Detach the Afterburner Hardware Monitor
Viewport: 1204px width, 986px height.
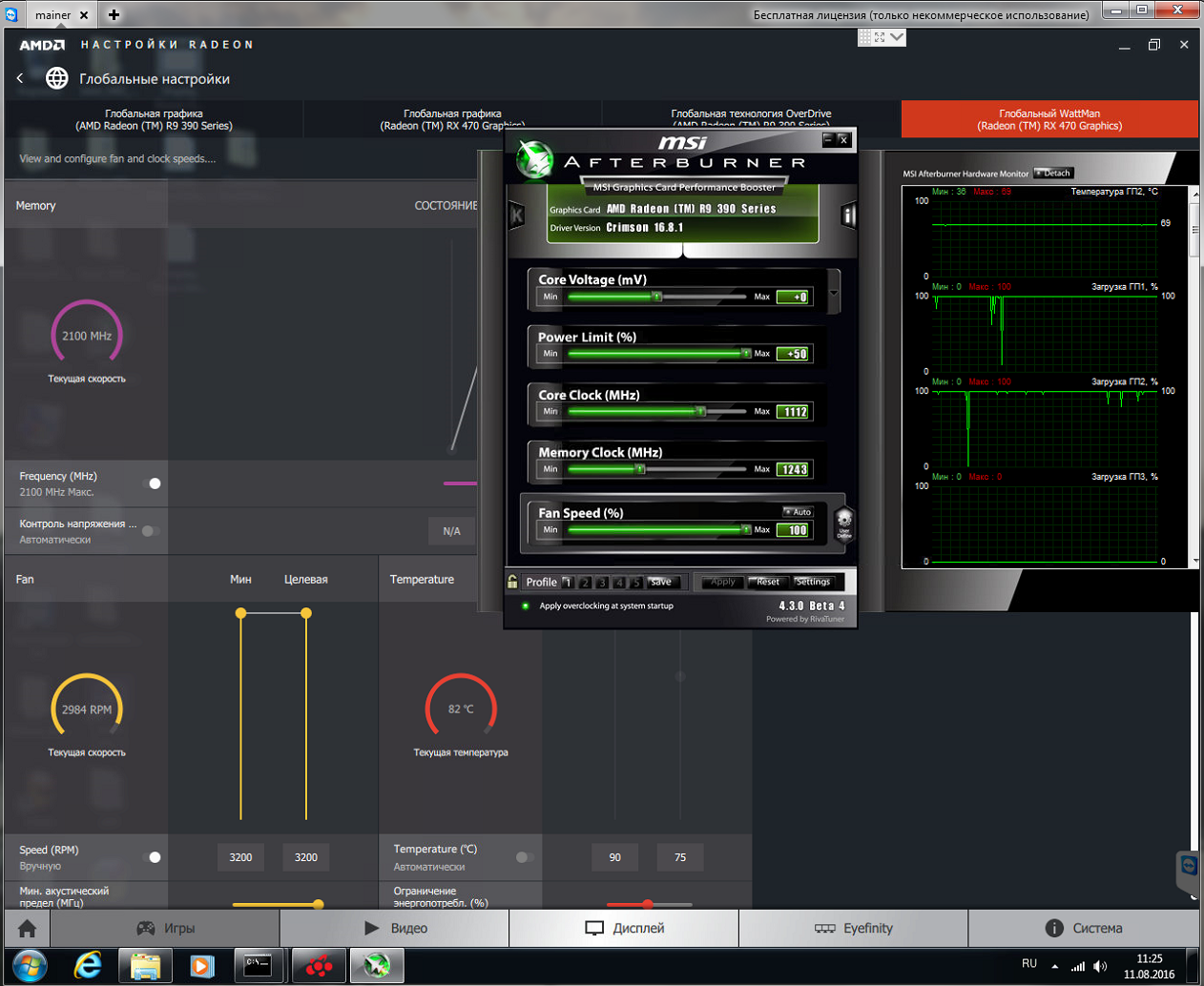pyautogui.click(x=1054, y=173)
